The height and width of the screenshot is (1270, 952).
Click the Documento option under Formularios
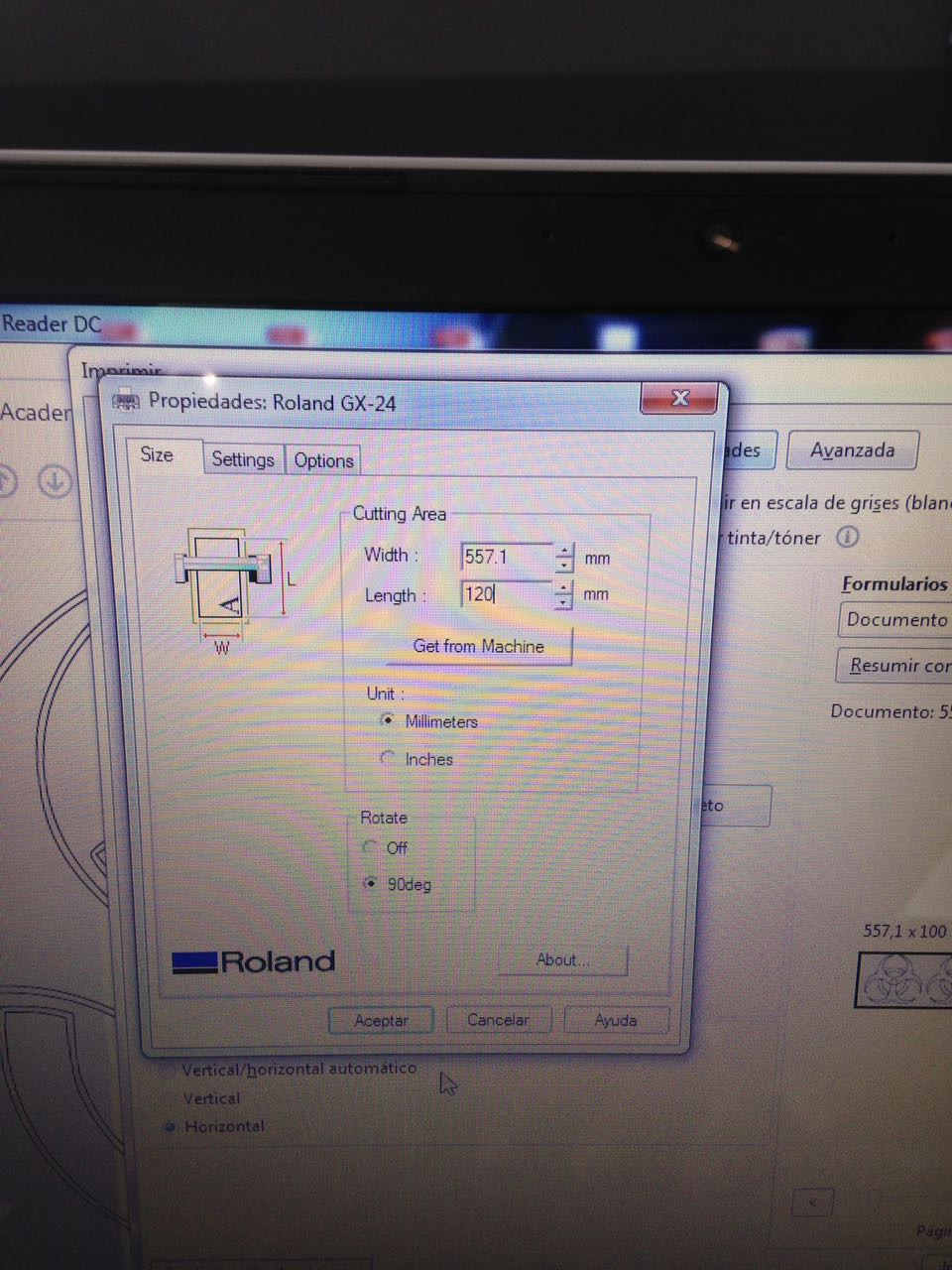895,620
